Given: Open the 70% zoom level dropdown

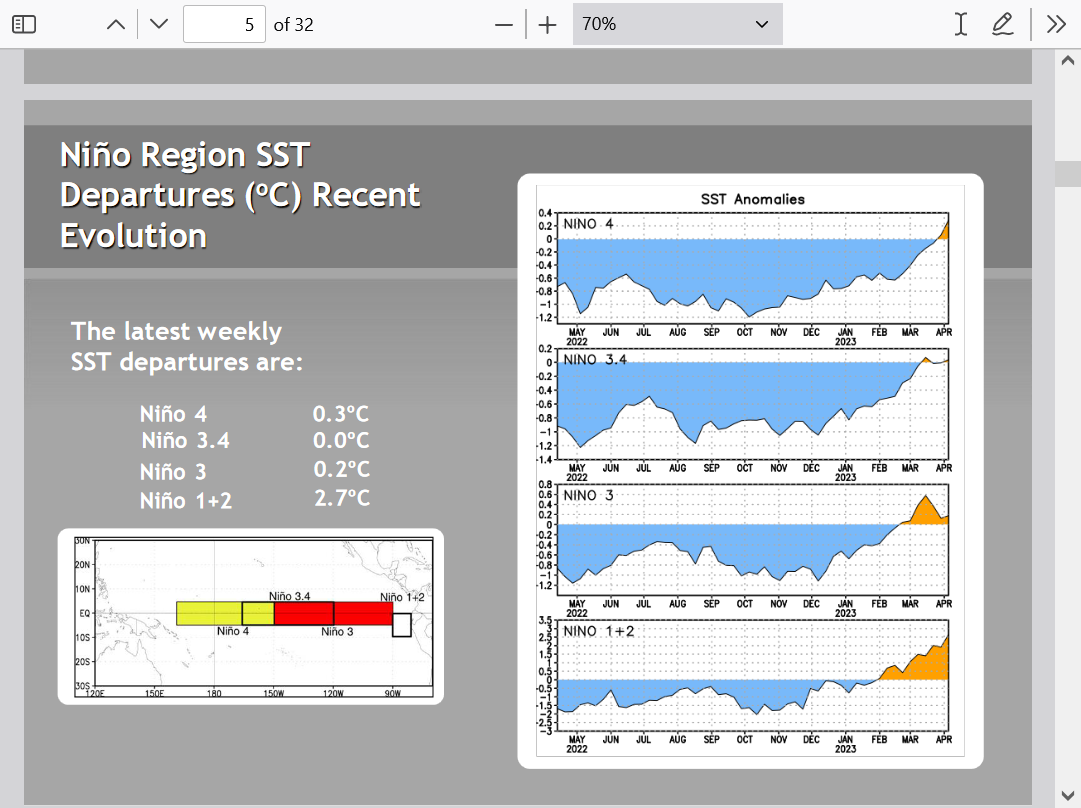Looking at the screenshot, I should click(677, 24).
